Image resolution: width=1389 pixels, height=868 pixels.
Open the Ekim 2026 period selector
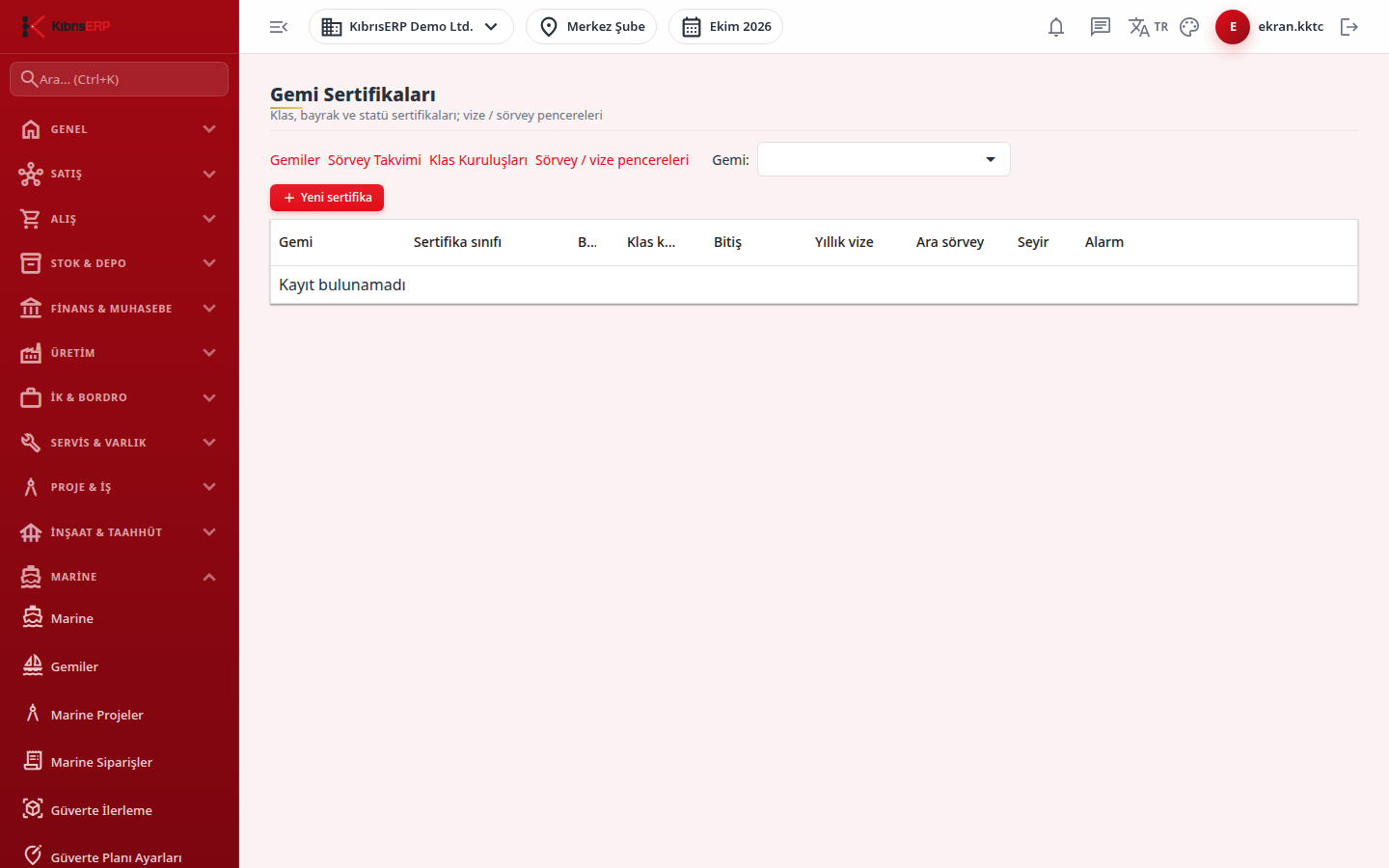[725, 27]
